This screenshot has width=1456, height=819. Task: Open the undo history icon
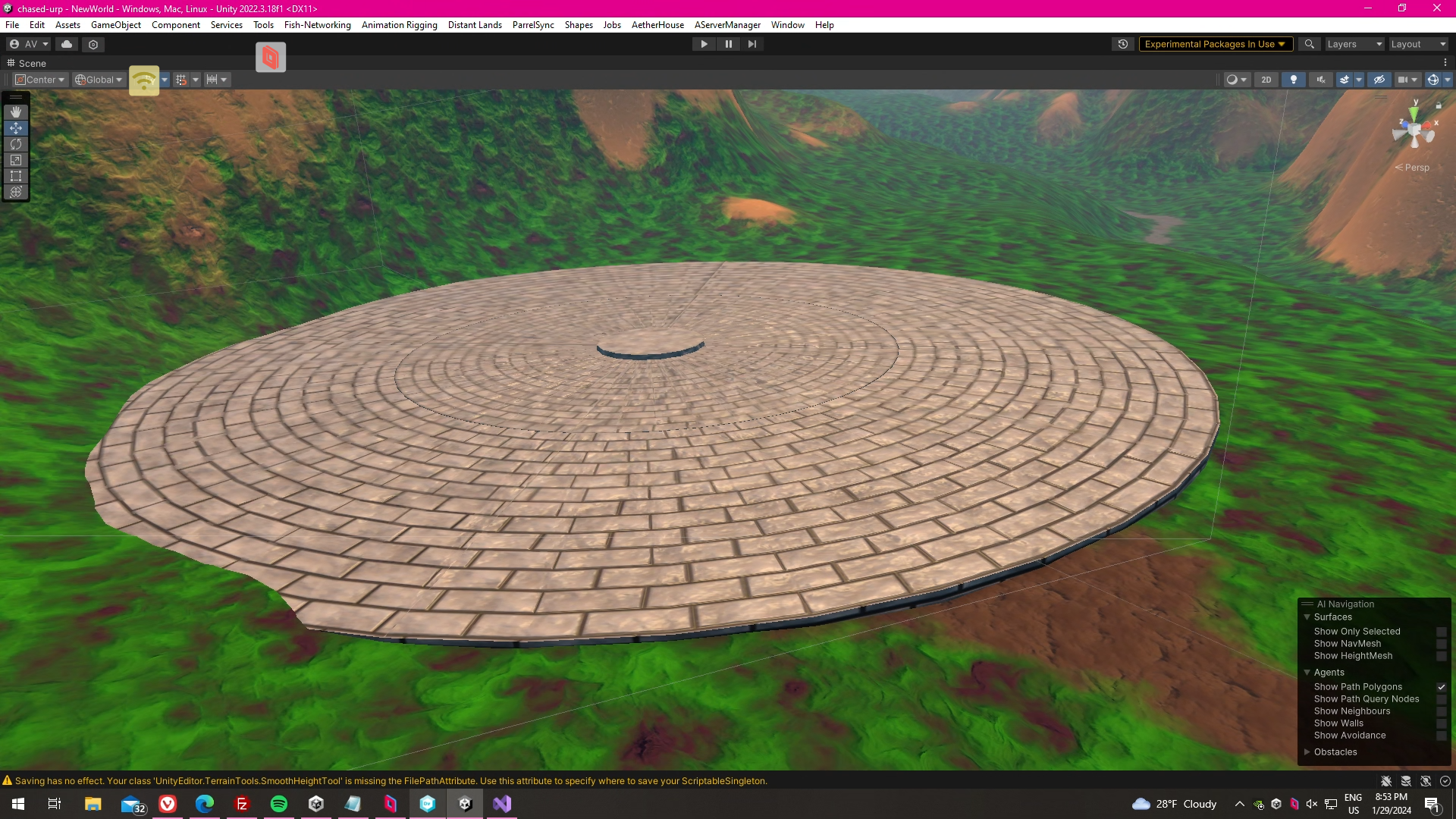tap(1123, 44)
